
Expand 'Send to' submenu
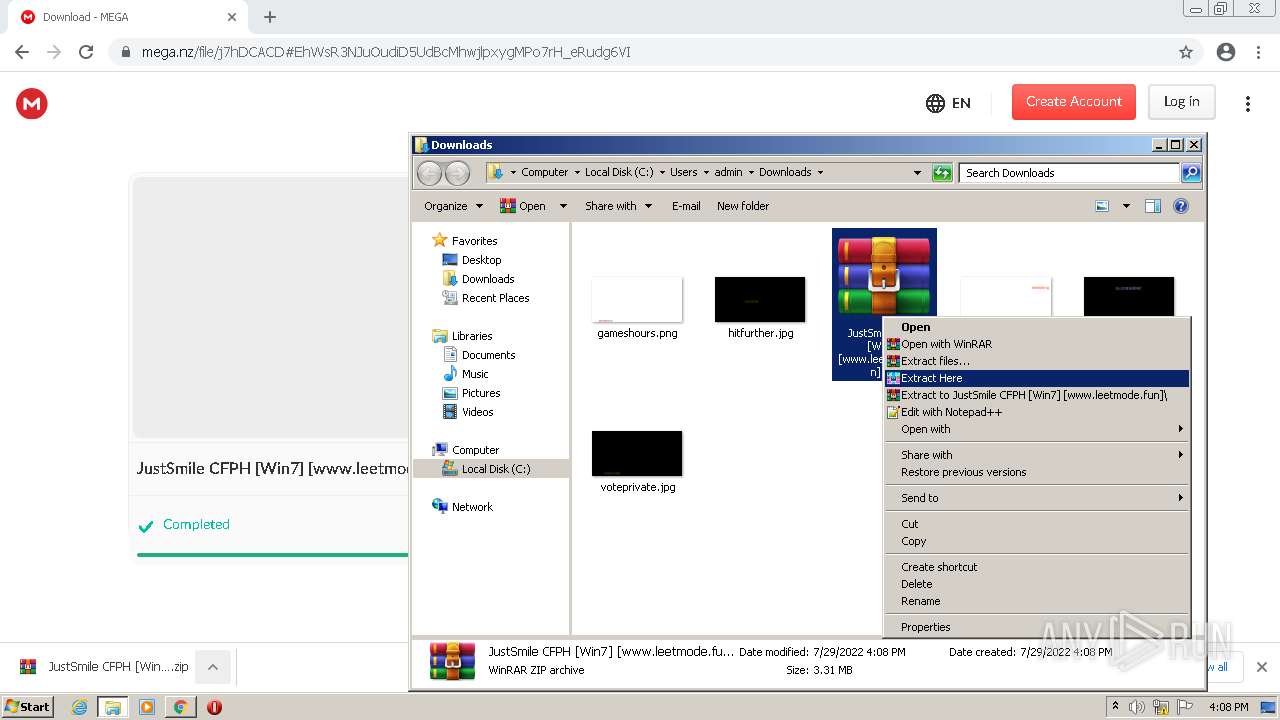(x=1036, y=498)
